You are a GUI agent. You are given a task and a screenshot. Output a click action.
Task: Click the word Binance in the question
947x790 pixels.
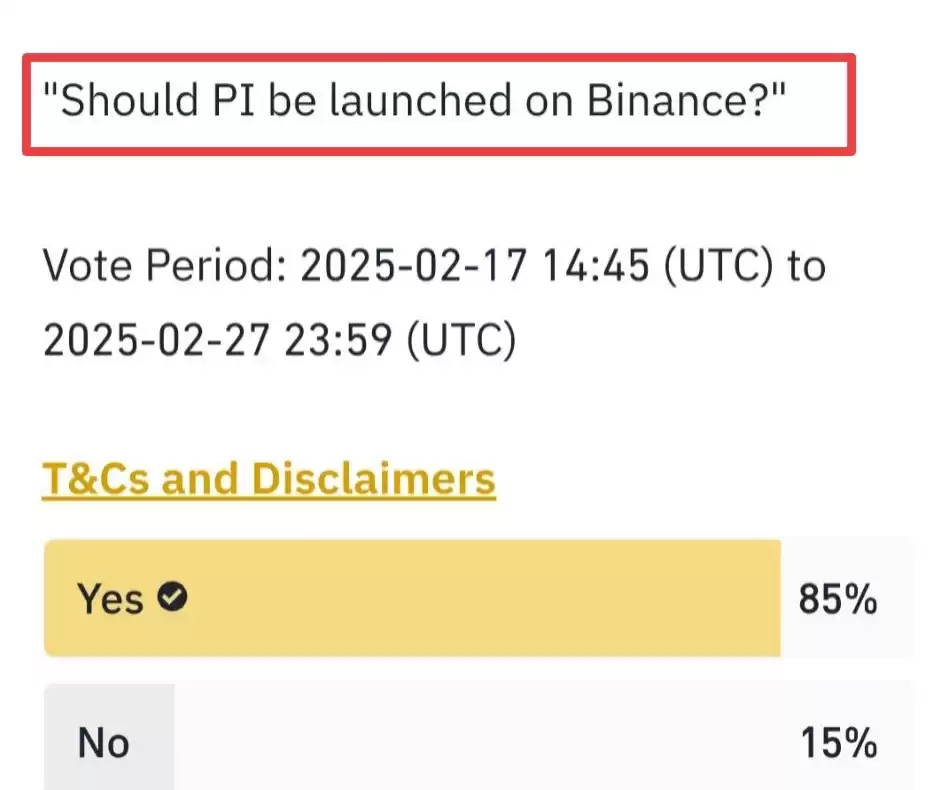[x=668, y=100]
